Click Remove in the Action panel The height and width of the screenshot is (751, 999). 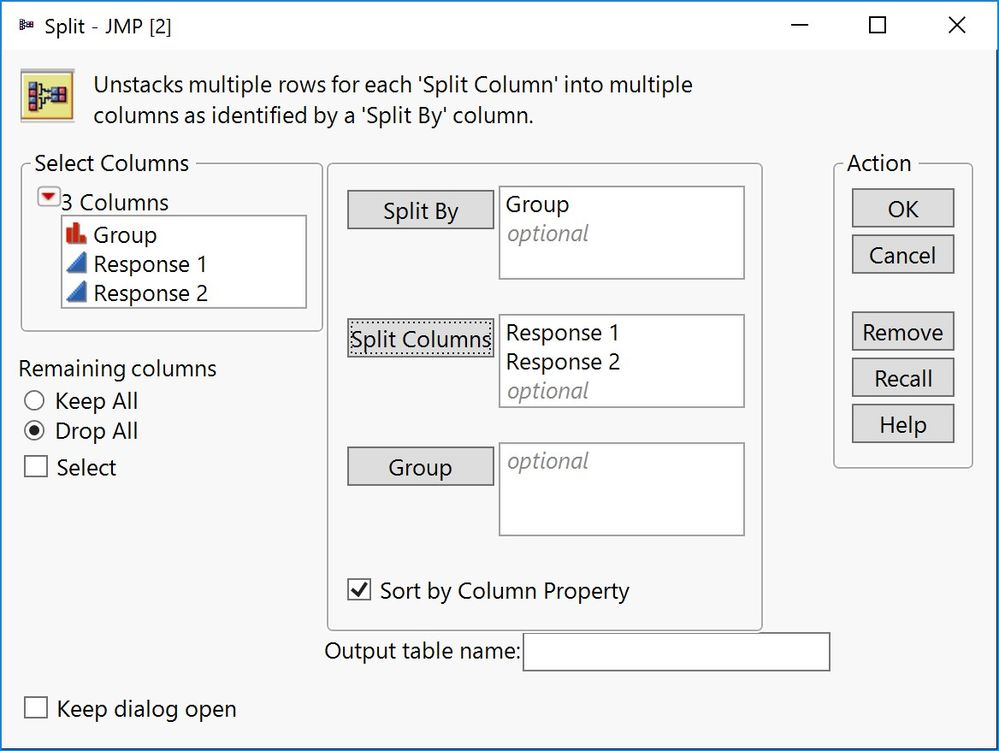pos(902,332)
